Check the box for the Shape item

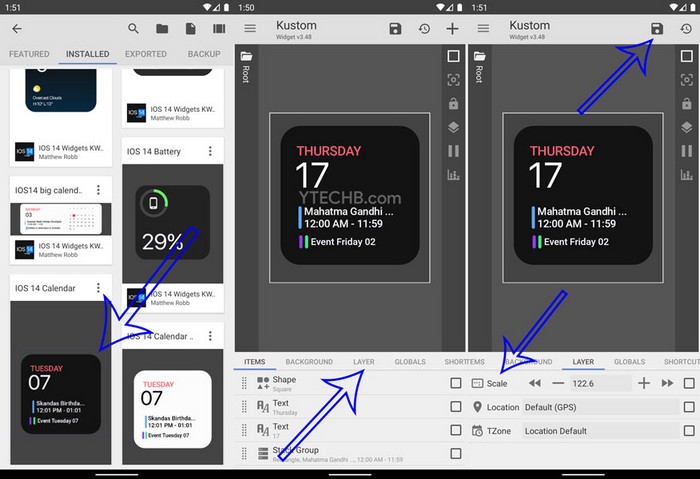pos(456,383)
